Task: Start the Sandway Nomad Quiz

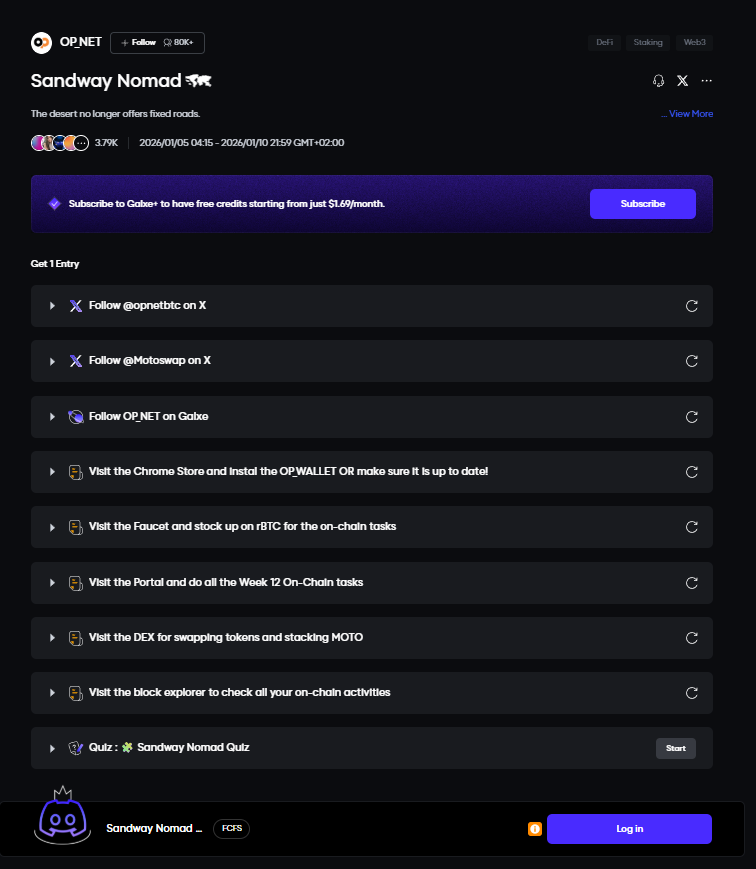Action: click(675, 748)
